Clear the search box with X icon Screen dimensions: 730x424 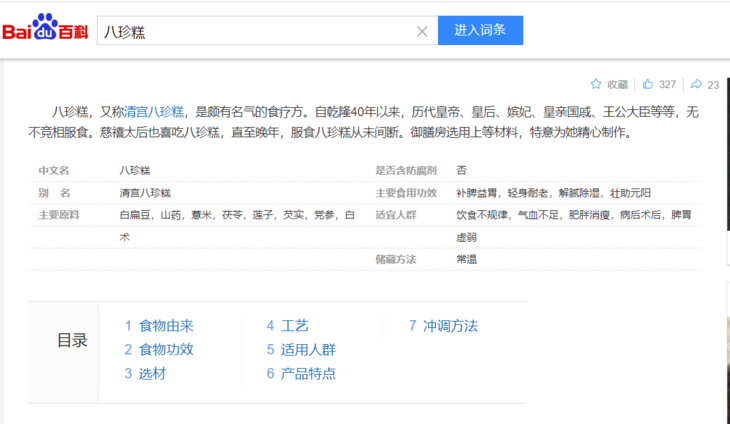pyautogui.click(x=422, y=31)
